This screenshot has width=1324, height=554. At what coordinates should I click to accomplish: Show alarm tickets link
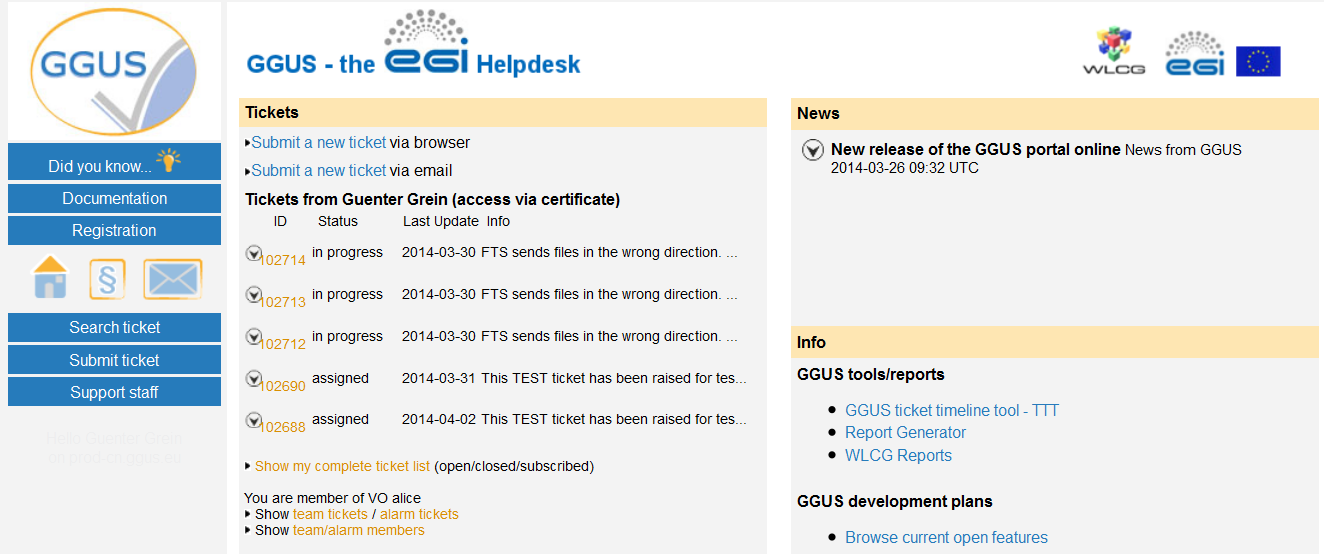419,514
